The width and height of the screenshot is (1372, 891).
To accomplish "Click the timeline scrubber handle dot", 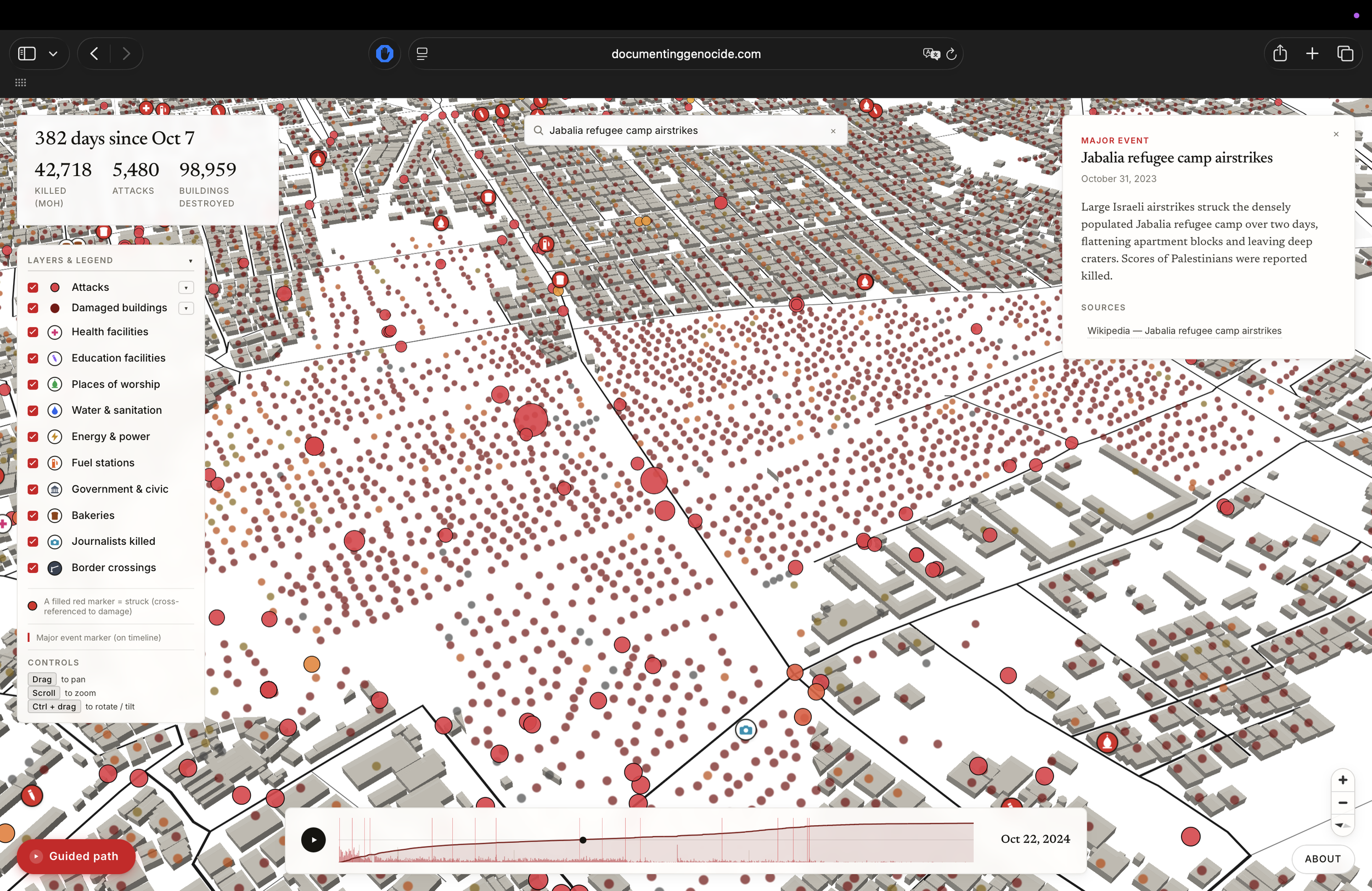I will coord(583,840).
